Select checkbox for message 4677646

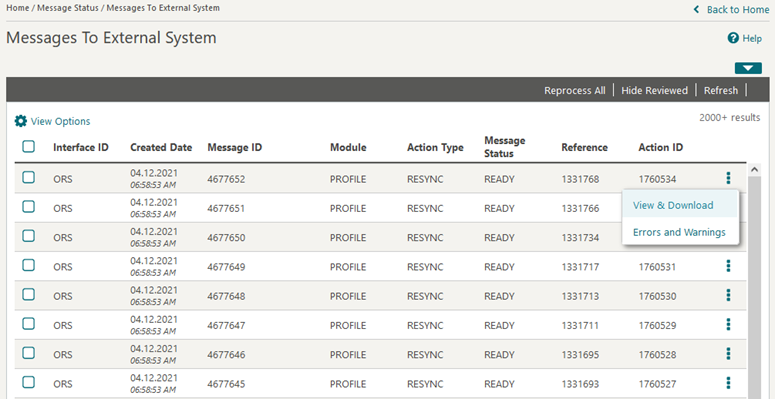pyautogui.click(x=29, y=353)
